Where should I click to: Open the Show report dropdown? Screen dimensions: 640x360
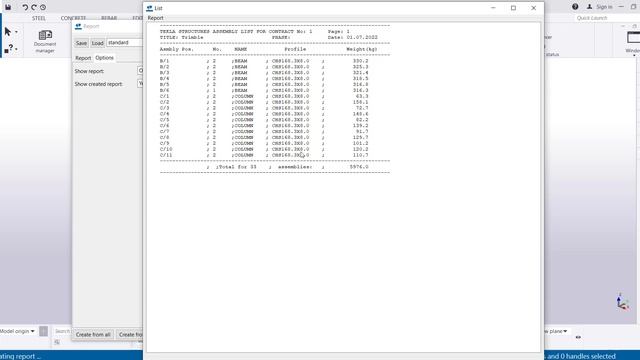140,71
